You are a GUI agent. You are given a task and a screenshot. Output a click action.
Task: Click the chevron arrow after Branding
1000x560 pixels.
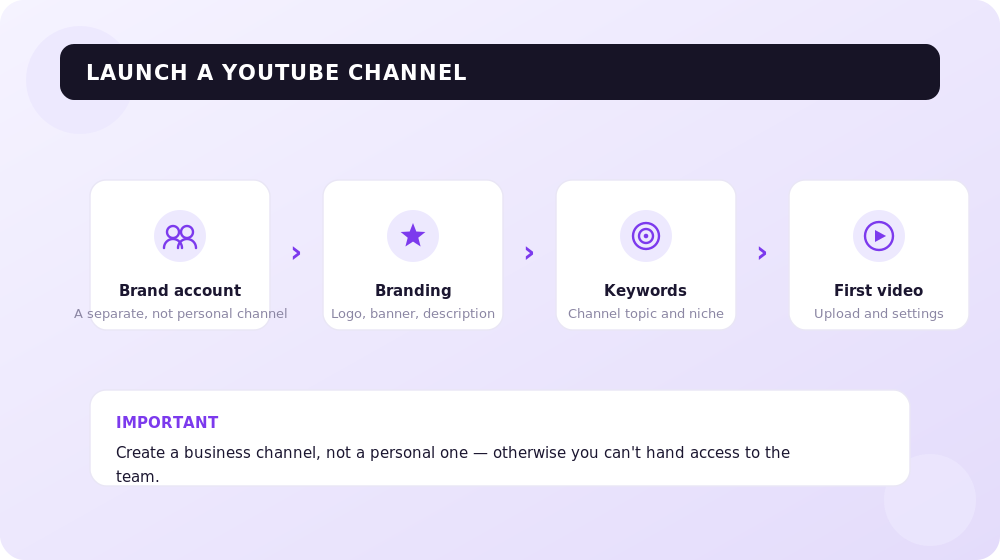point(529,253)
